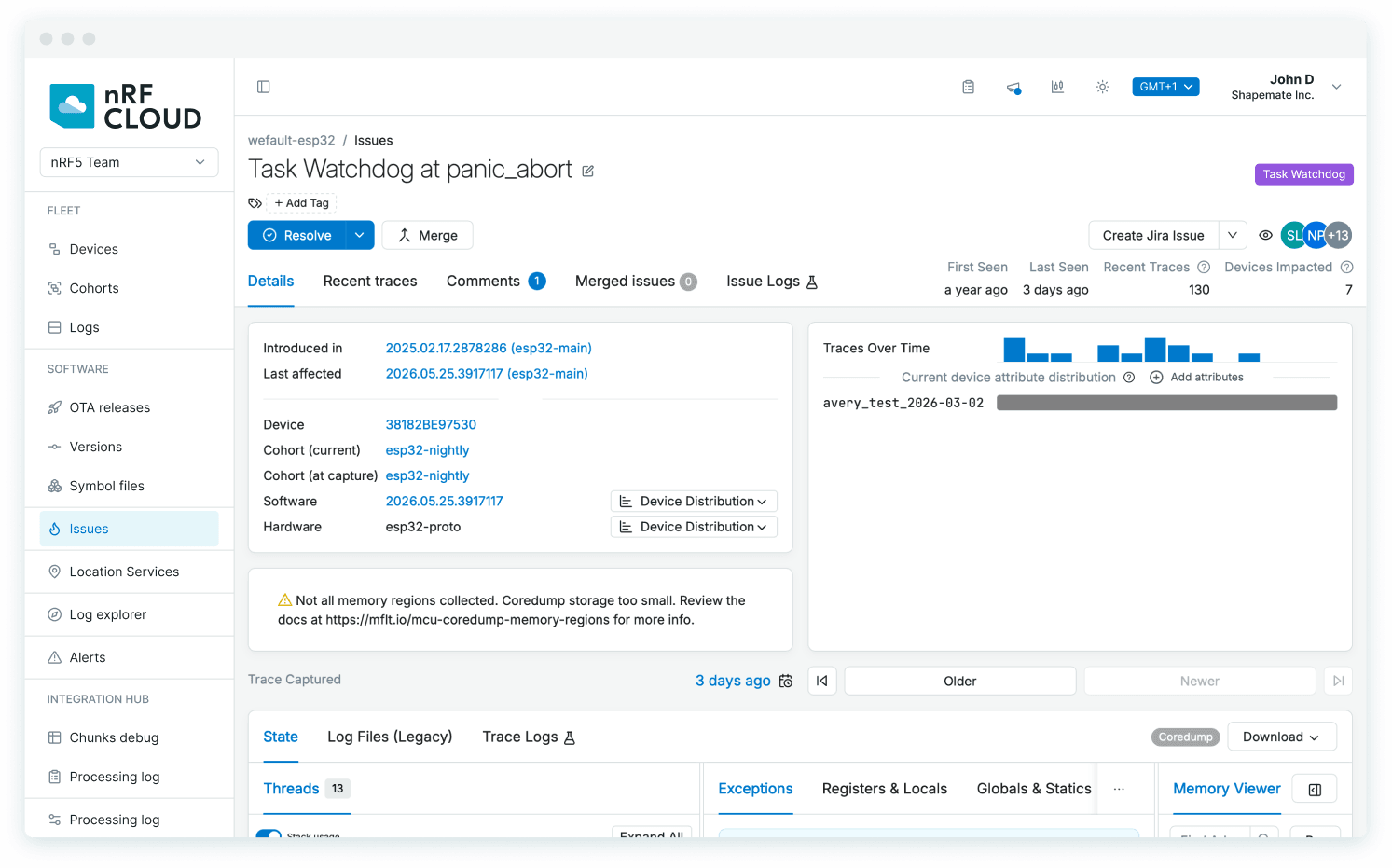
Task: Toggle the Memory Viewer panel layout icon
Action: (1315, 789)
